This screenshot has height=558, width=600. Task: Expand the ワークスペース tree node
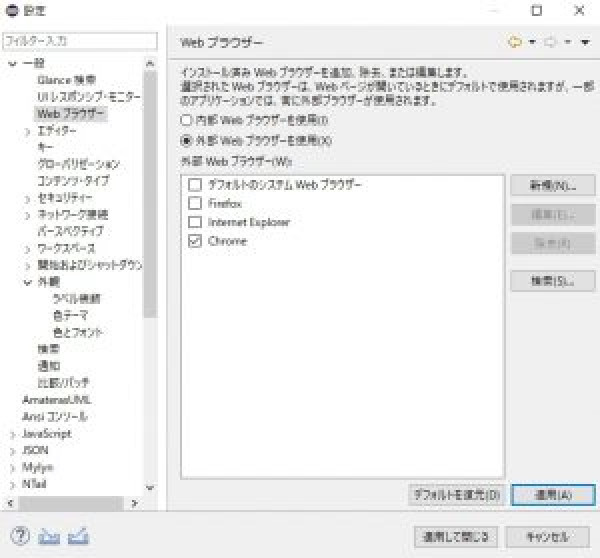pos(27,248)
